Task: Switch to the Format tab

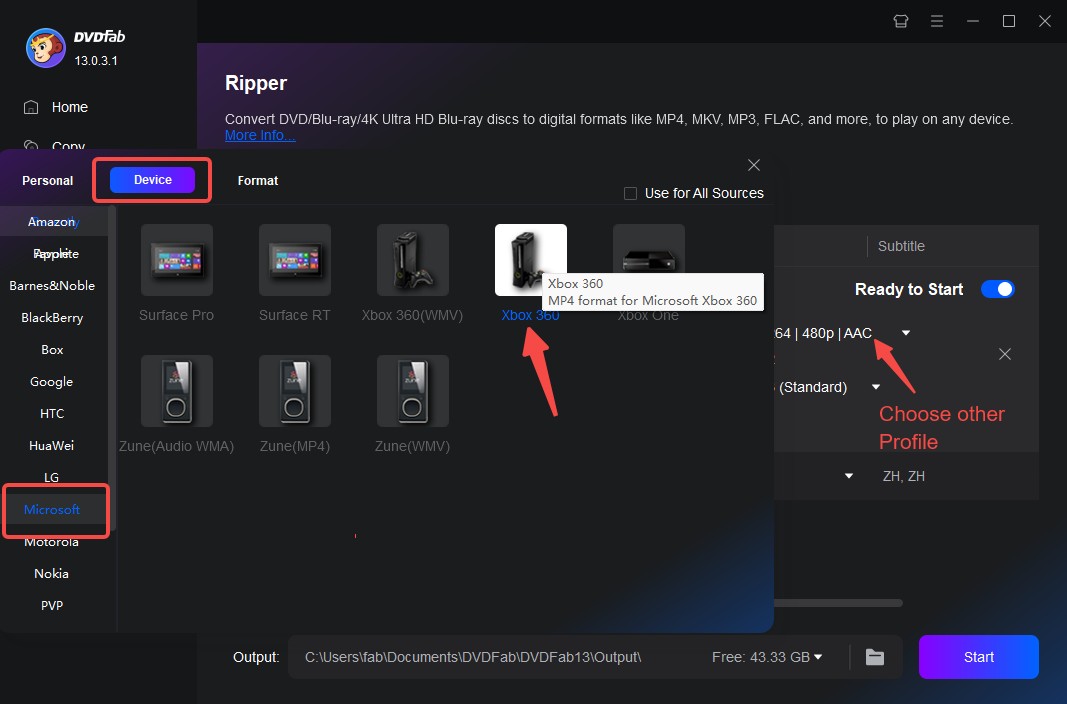Action: tap(258, 181)
